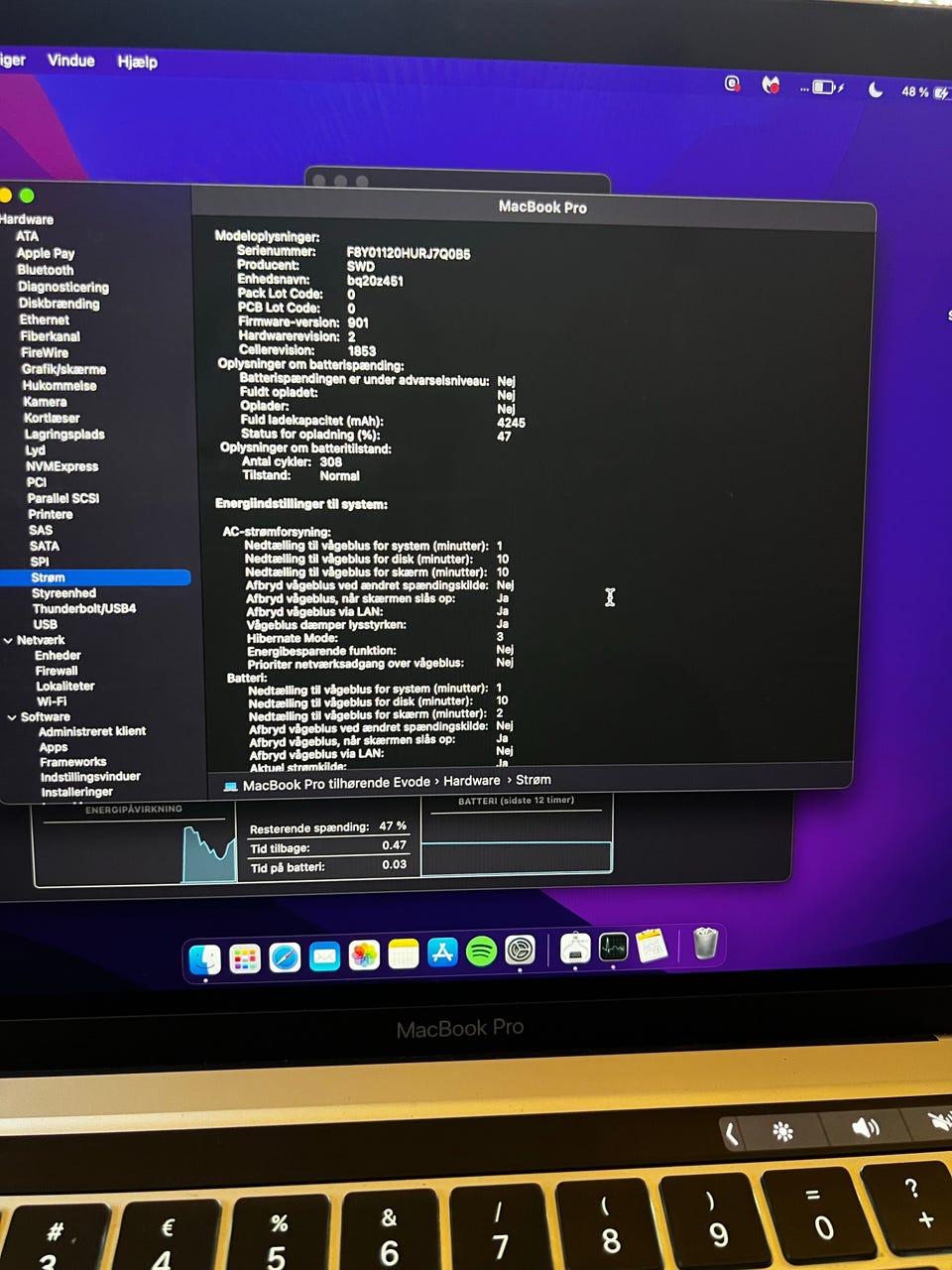
Task: Open Activity Monitor from the Dock
Action: coord(613,949)
